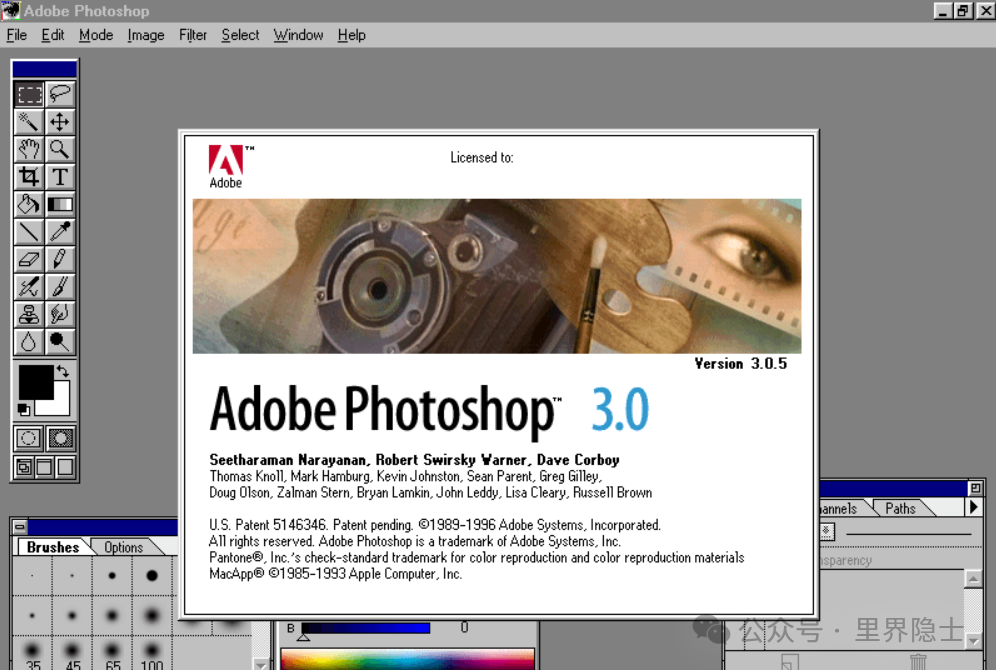
Task: Collapse the Layers palette with zoom box
Action: click(x=975, y=488)
